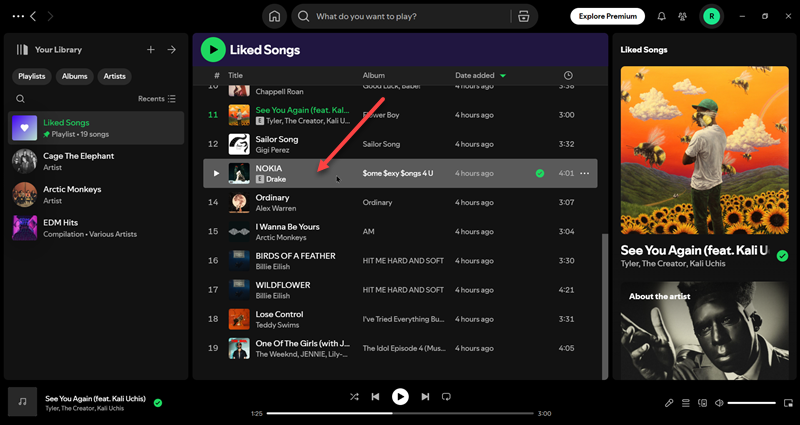
Task: Open About the artist card
Action: click(x=705, y=331)
